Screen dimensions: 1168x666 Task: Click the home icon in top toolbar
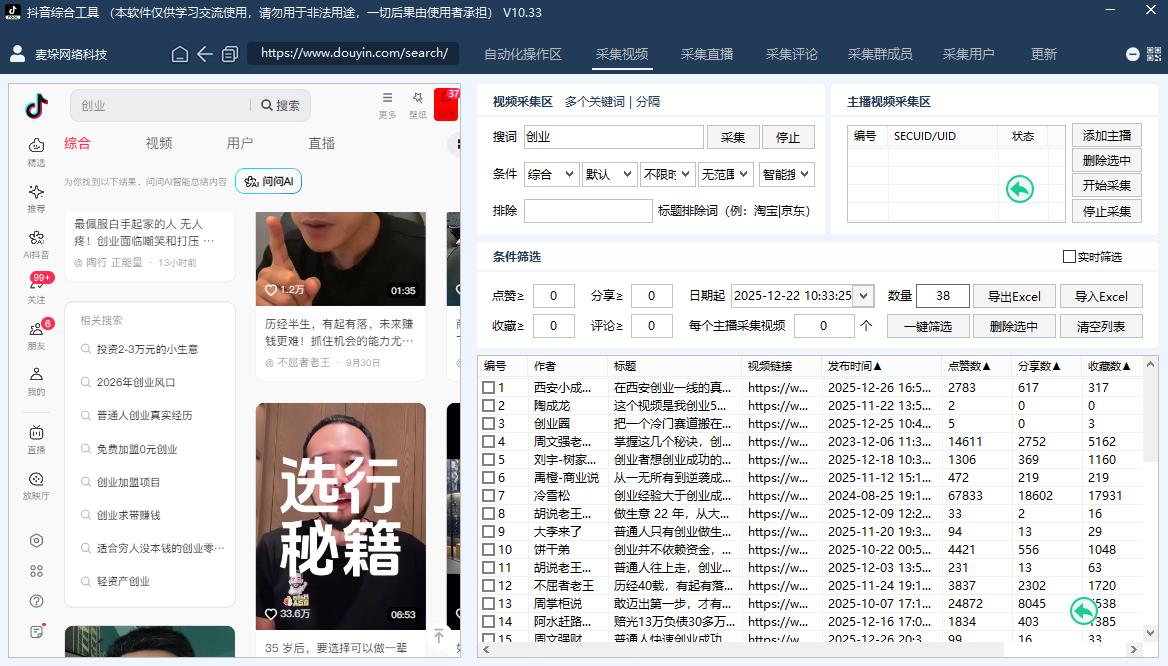(180, 54)
